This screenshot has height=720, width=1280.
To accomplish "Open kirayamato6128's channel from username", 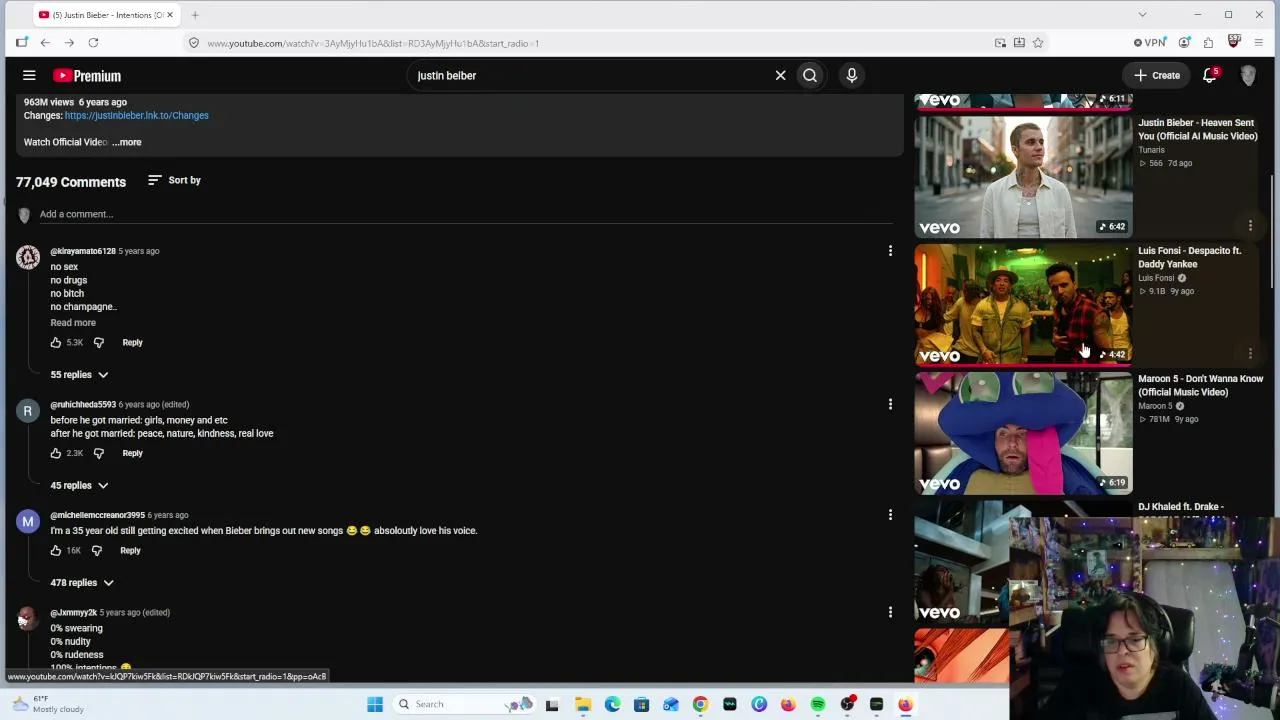I will pyautogui.click(x=83, y=251).
